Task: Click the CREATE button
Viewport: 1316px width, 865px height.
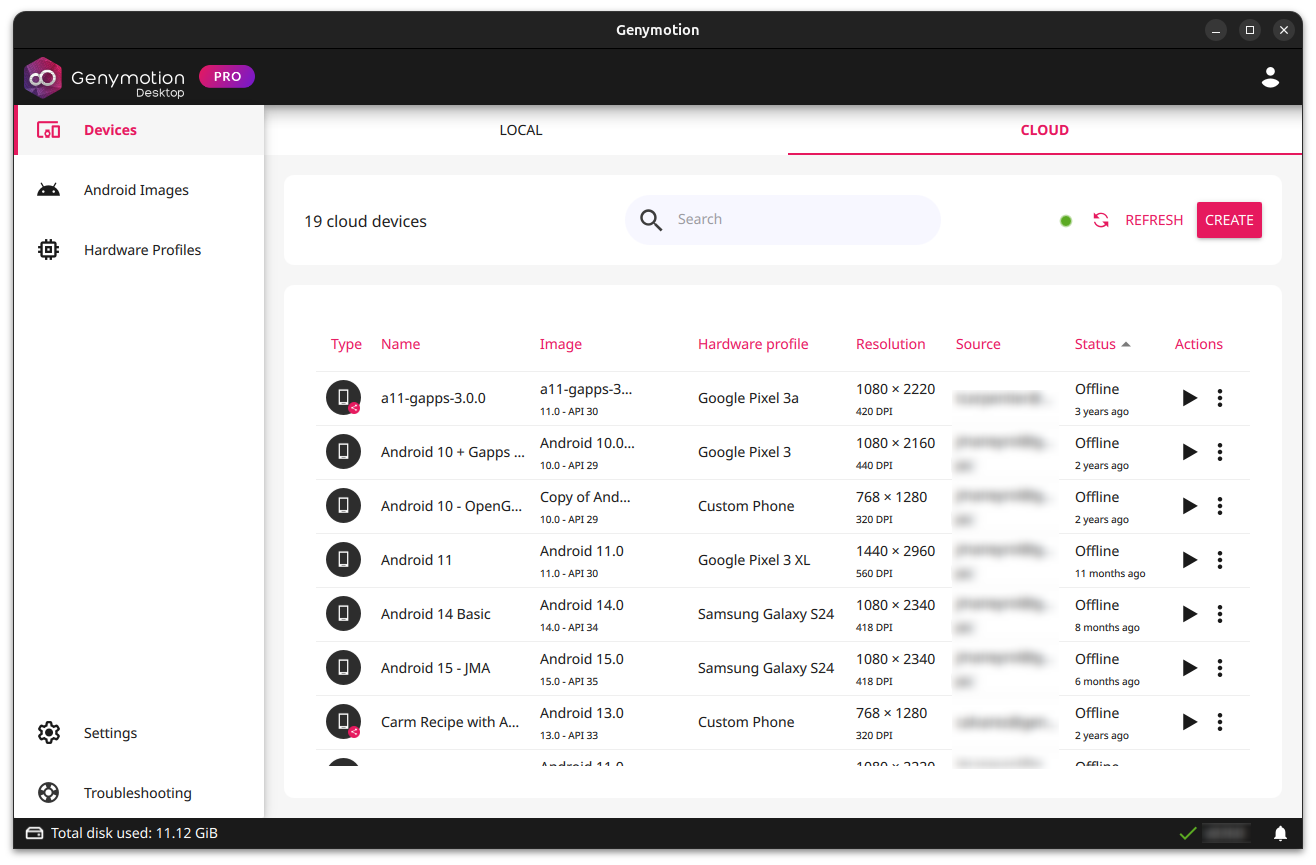Action: (x=1229, y=219)
